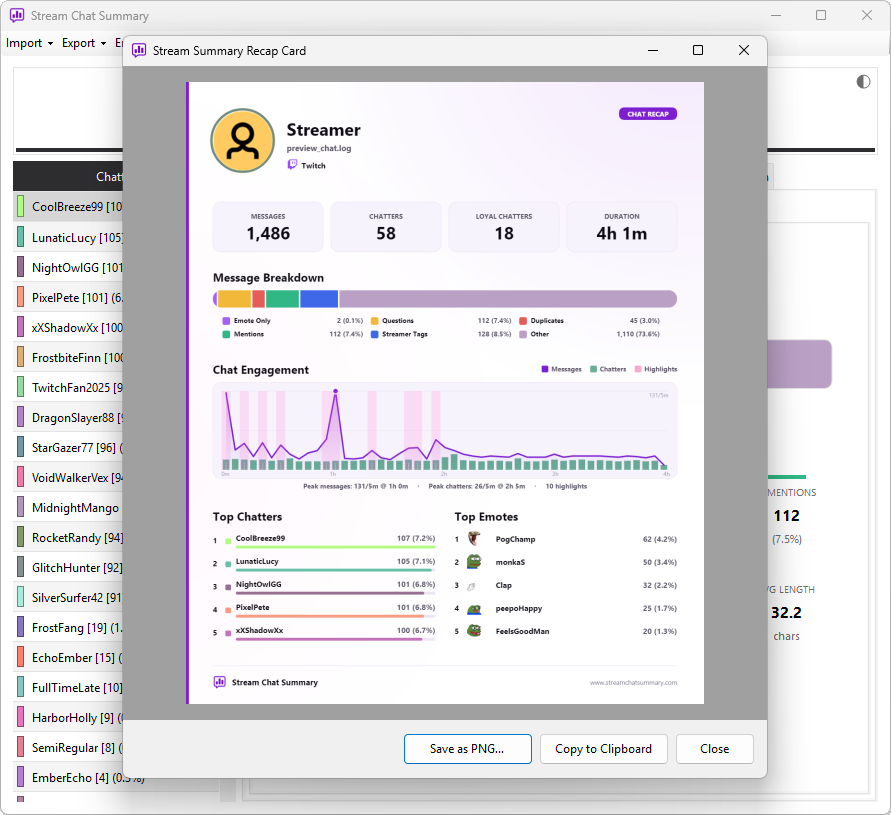Click the Clap emote icon
This screenshot has width=891, height=815.
tap(471, 586)
